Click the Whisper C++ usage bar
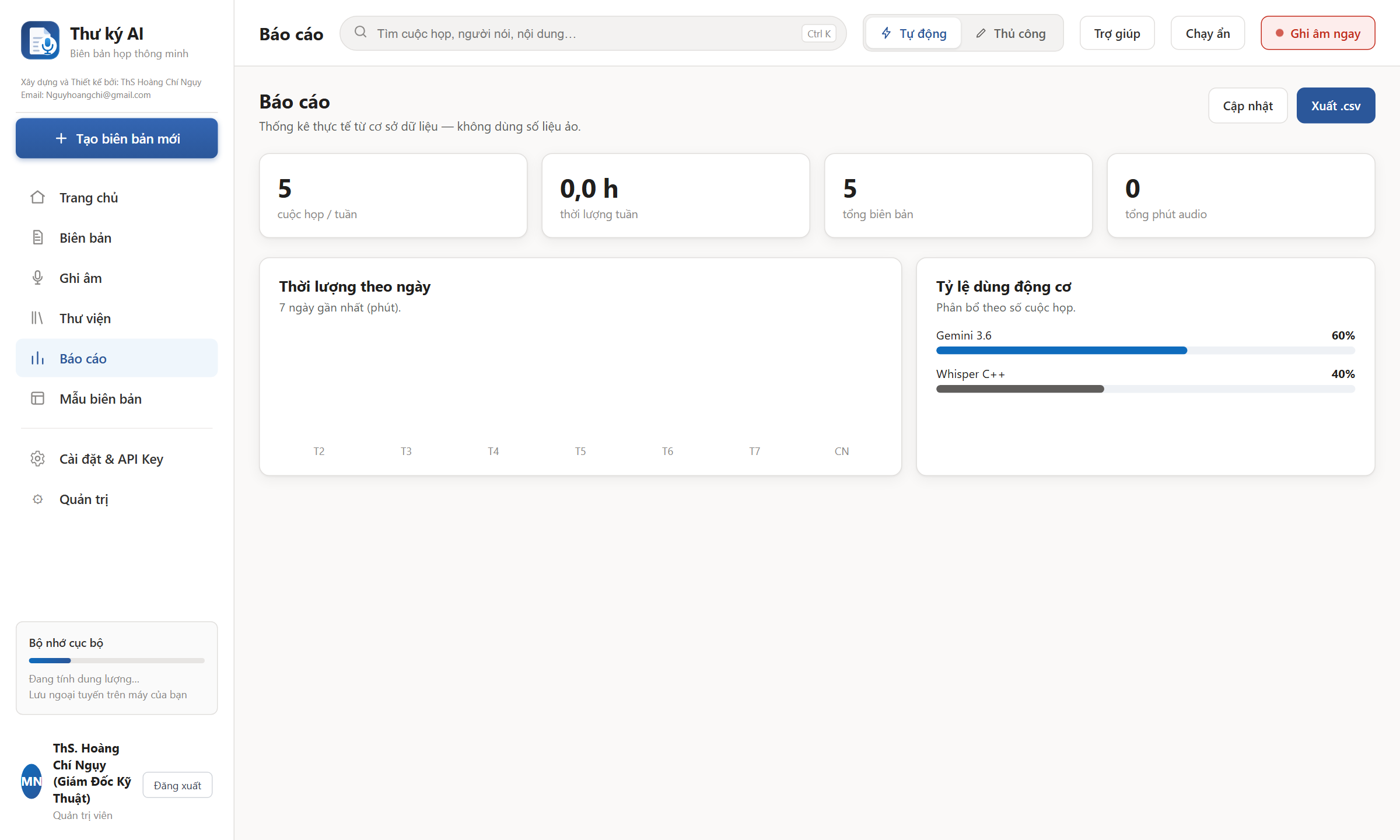Viewport: 1400px width, 840px height. [x=1145, y=388]
